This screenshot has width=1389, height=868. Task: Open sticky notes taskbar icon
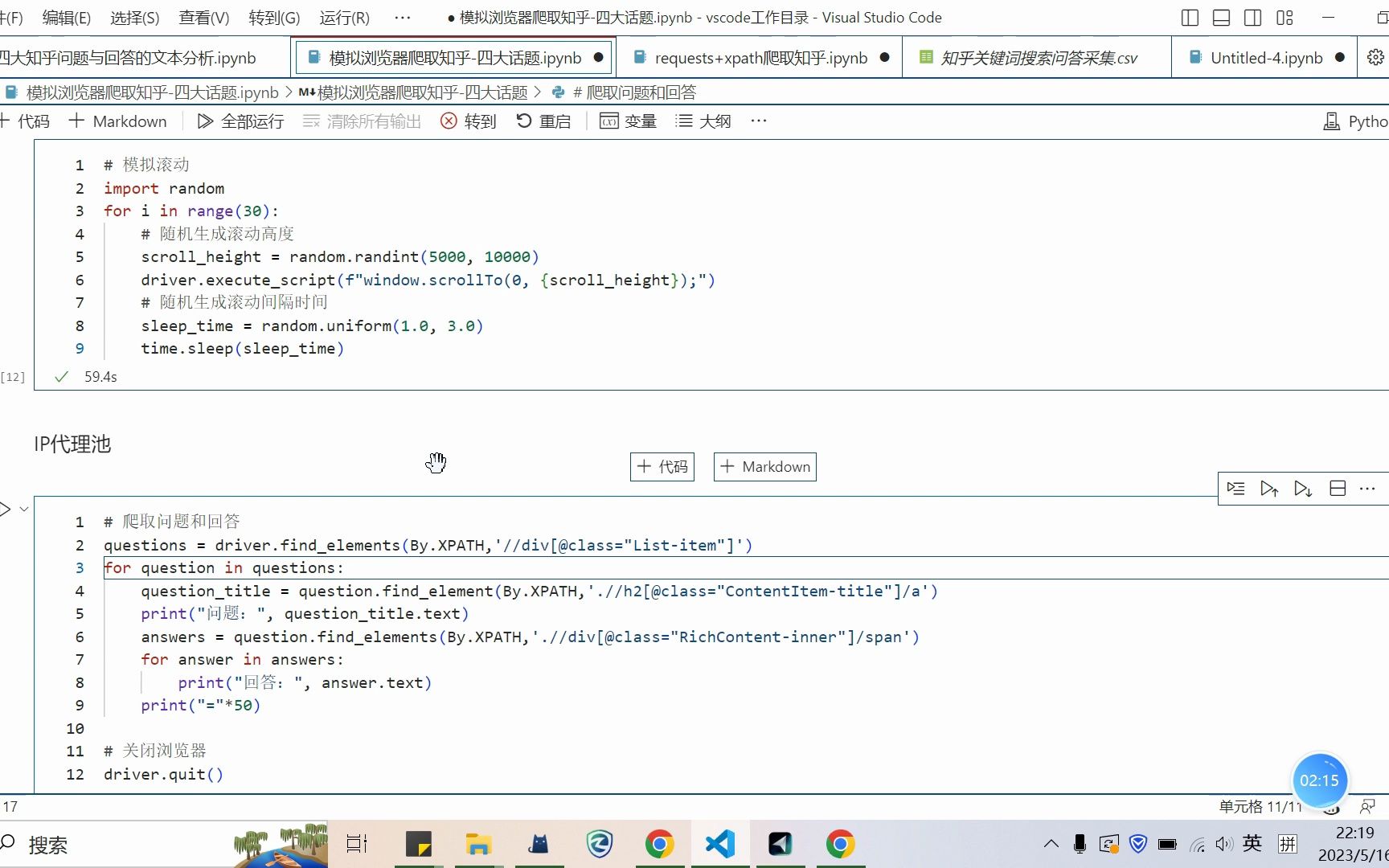pos(418,844)
